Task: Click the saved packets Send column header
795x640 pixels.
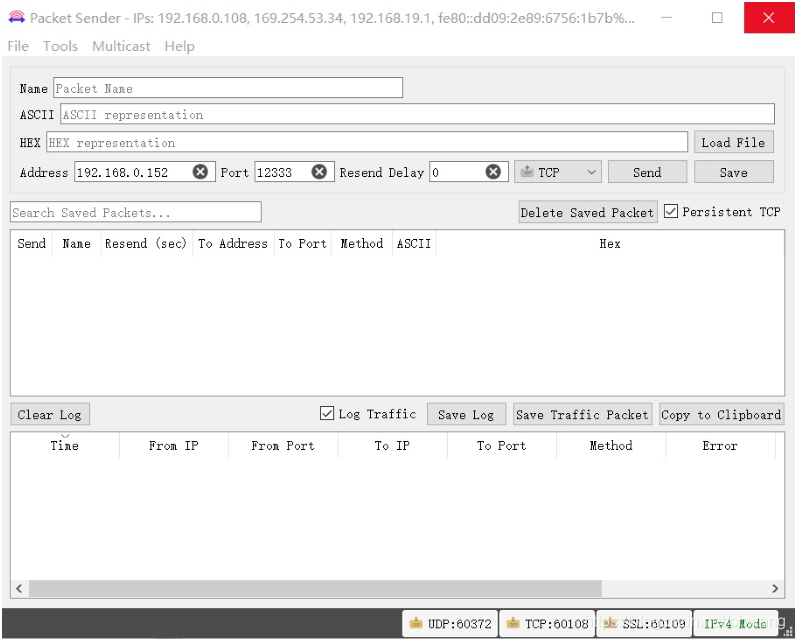Action: tap(31, 243)
